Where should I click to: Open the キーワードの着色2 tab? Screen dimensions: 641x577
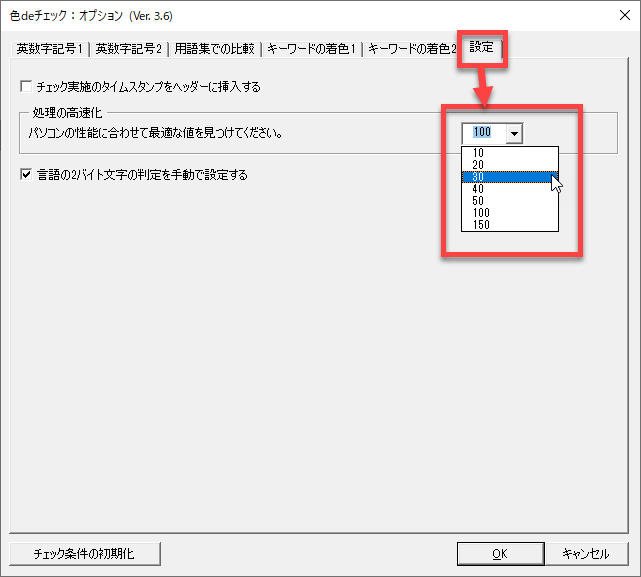tap(412, 48)
